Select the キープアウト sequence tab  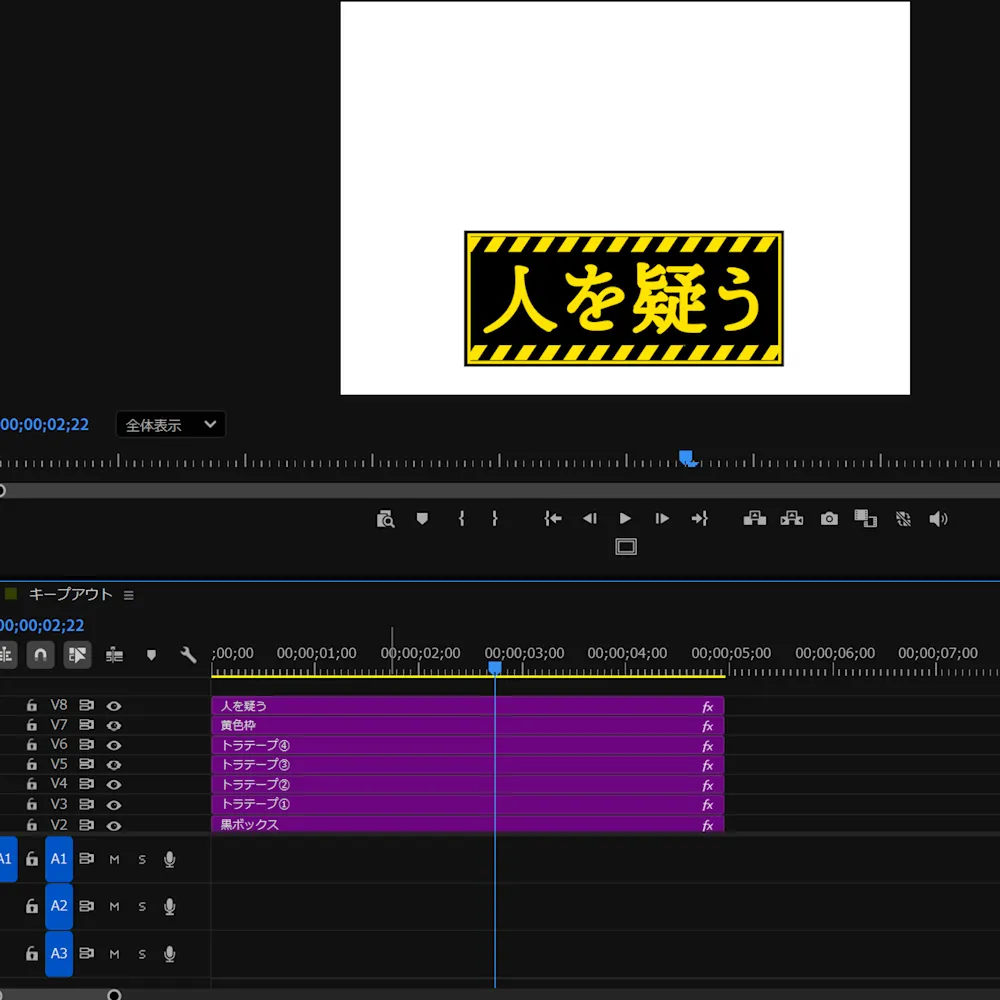[x=70, y=594]
